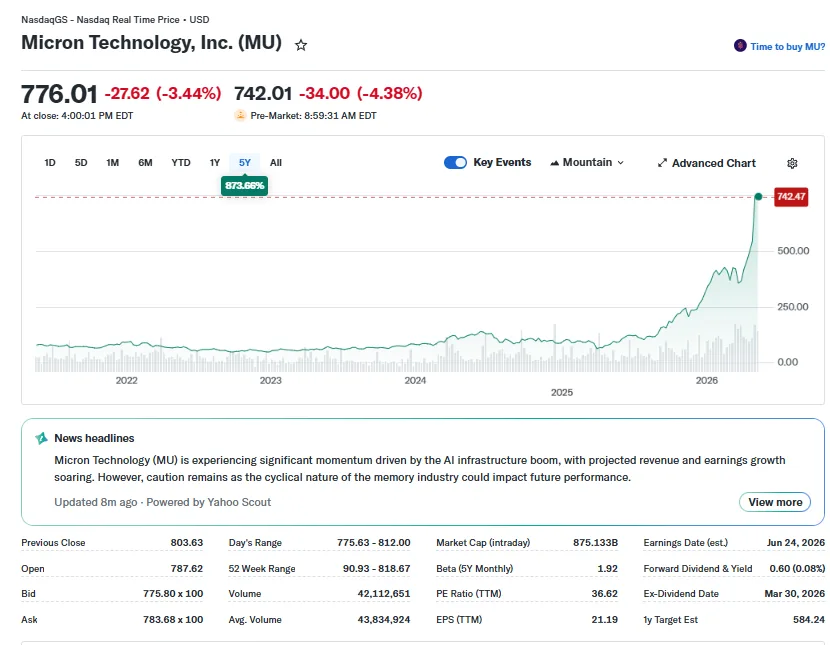The image size is (830, 645).
Task: Click the Forward Dividend & Yield value 0.60 (0.08%)
Action: [x=797, y=569]
